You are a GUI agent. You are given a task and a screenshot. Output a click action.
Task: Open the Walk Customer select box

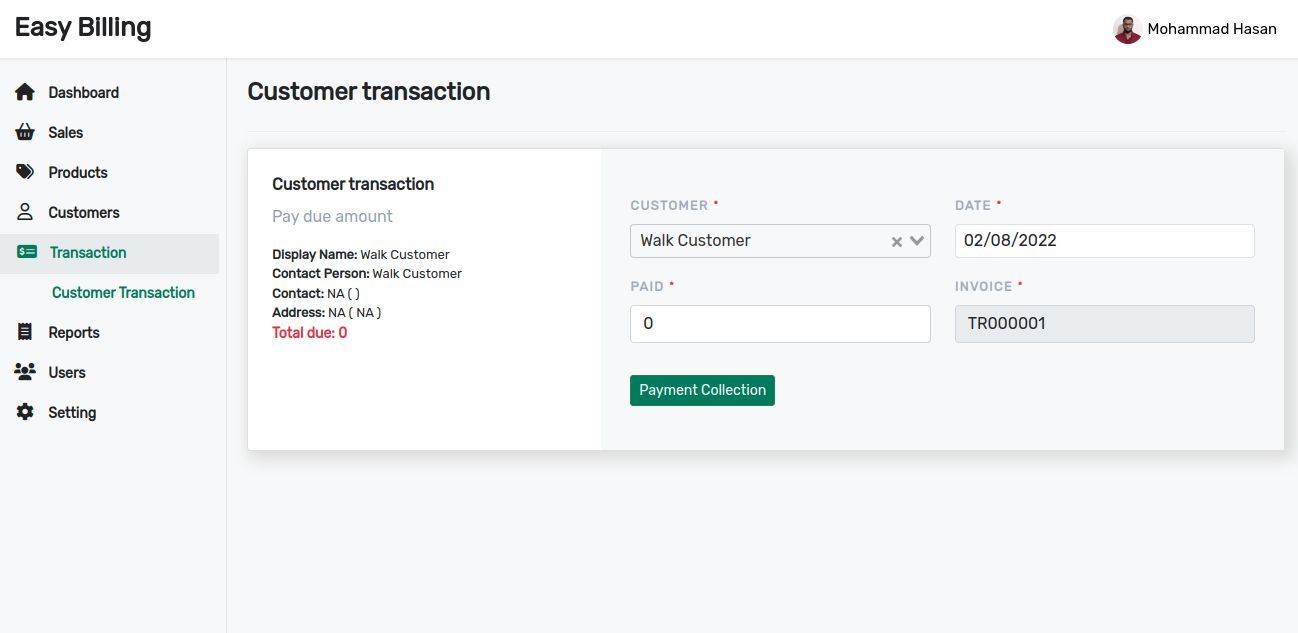click(780, 241)
